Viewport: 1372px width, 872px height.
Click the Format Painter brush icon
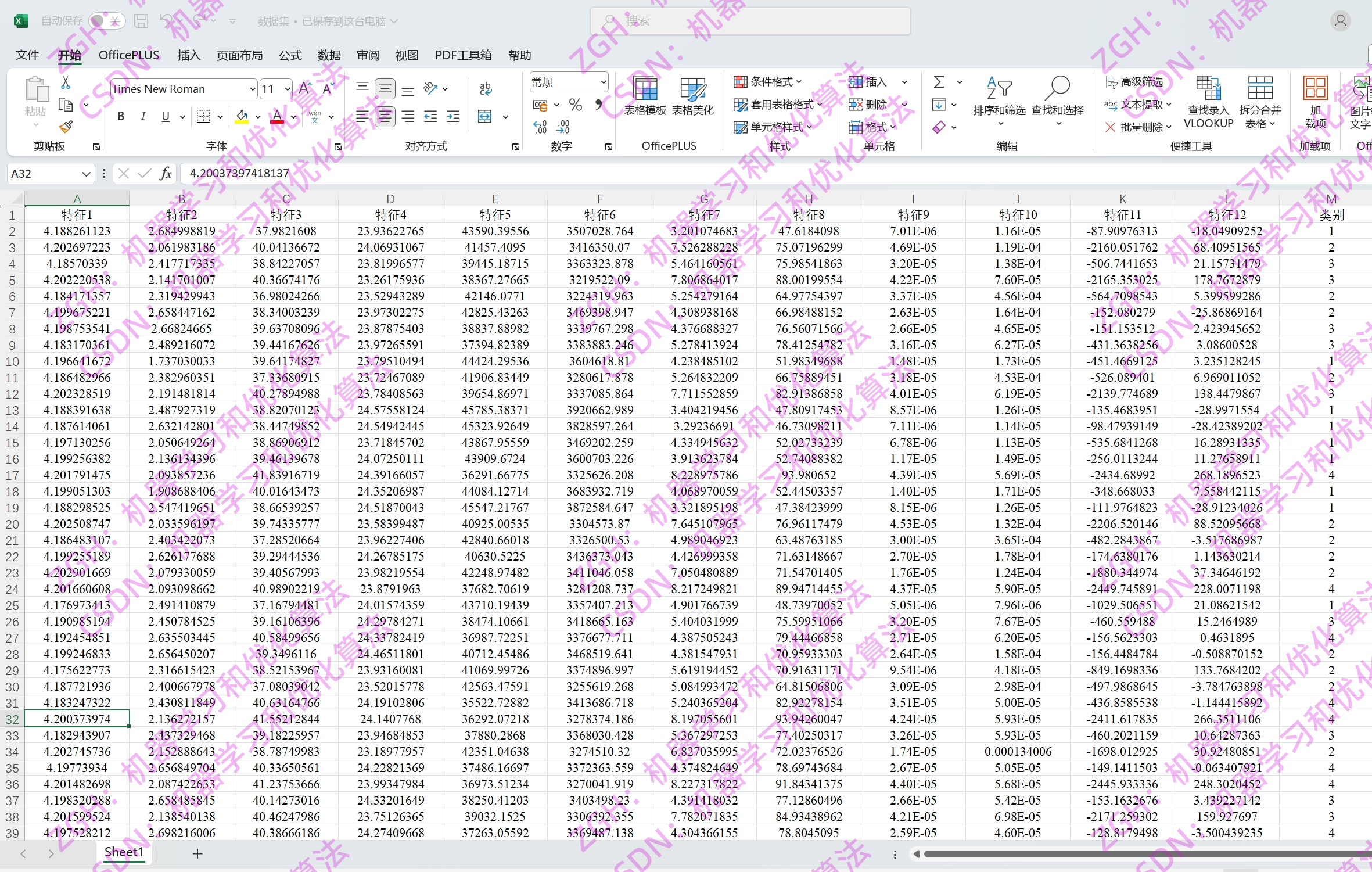[x=66, y=127]
